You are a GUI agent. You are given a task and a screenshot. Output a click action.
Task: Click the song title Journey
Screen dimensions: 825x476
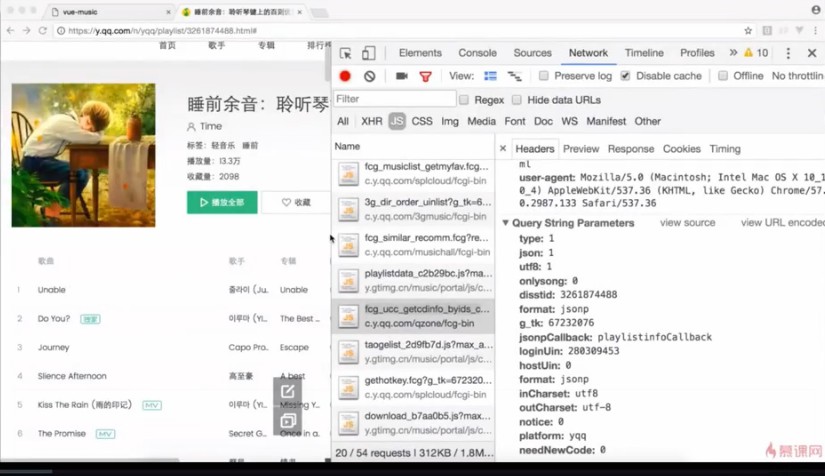click(x=53, y=348)
